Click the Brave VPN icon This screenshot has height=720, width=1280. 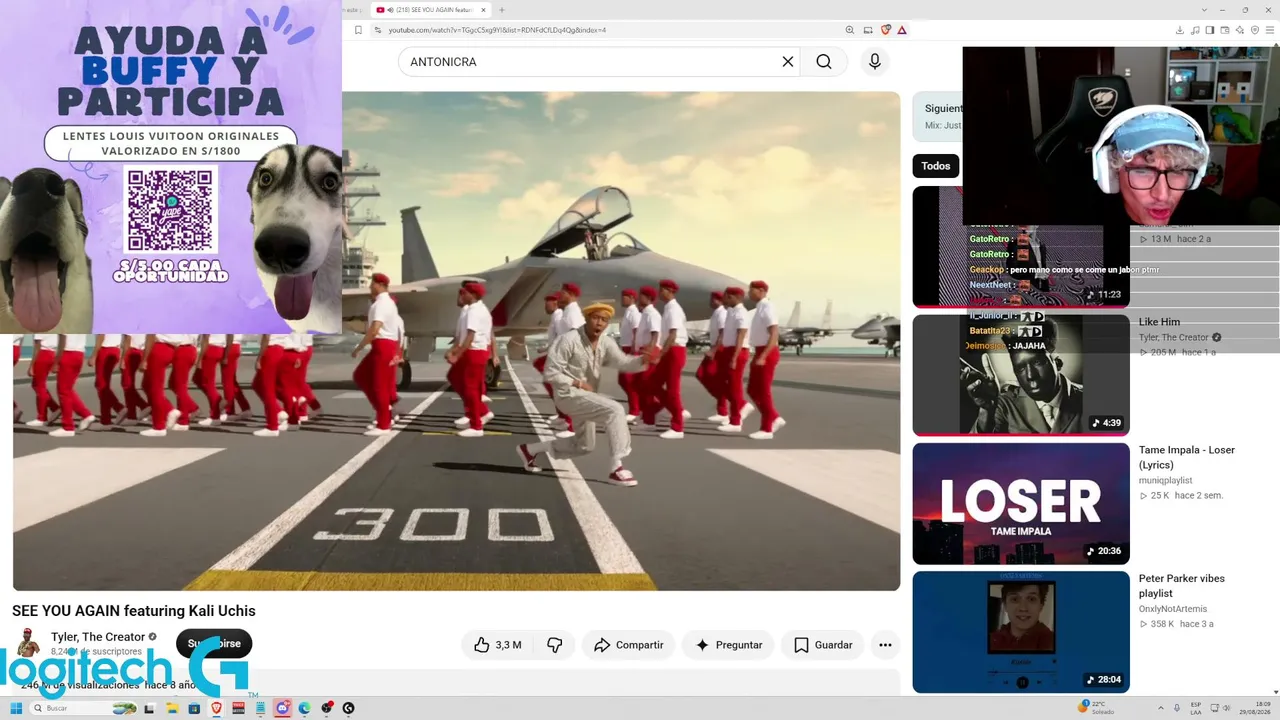(1255, 30)
